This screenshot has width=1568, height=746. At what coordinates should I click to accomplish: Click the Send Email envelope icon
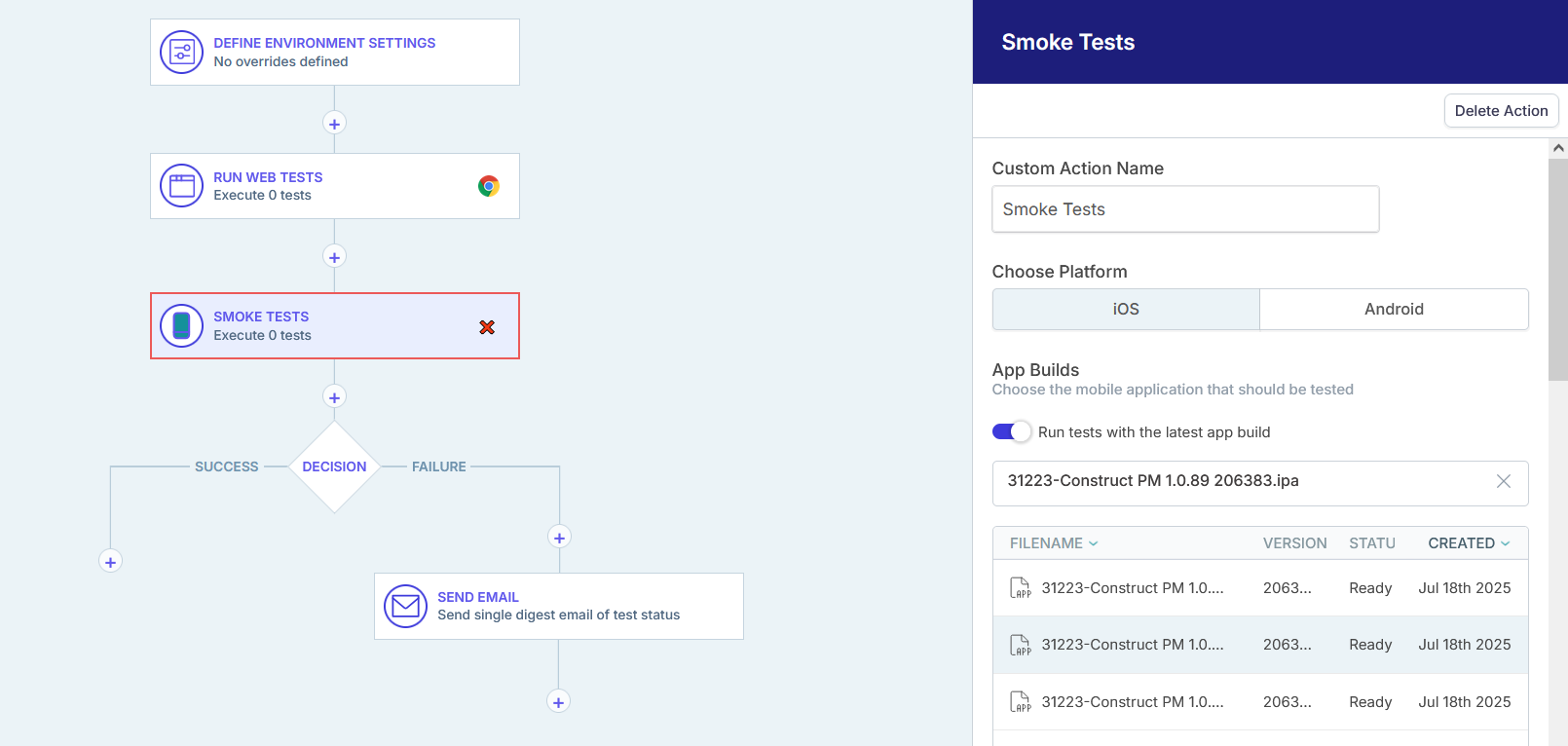pyautogui.click(x=405, y=607)
